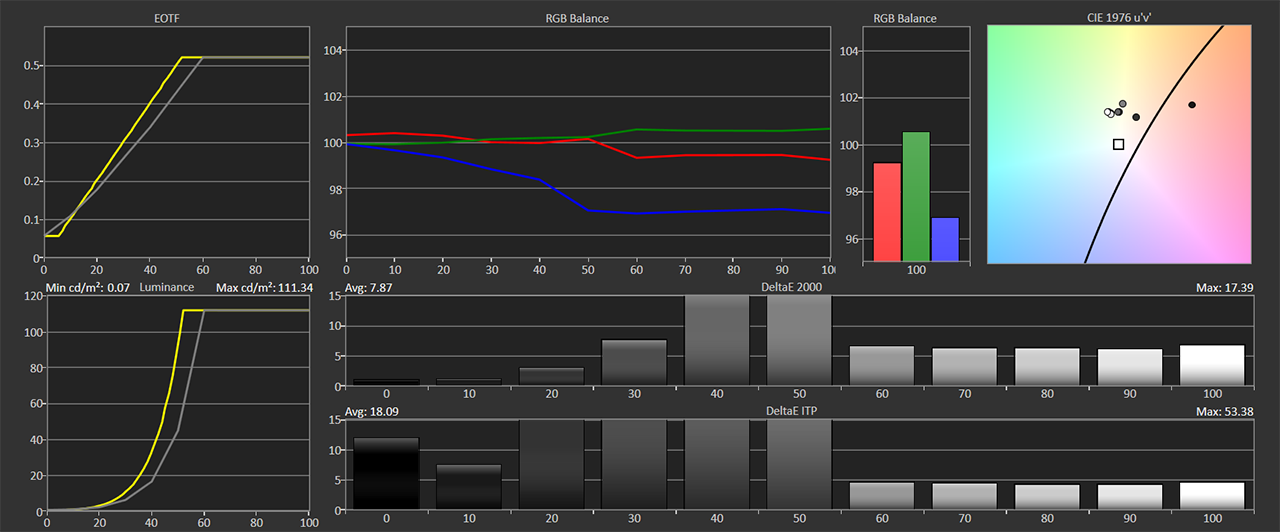Pick the DeltaE 2000 bar at 60

click(882, 366)
